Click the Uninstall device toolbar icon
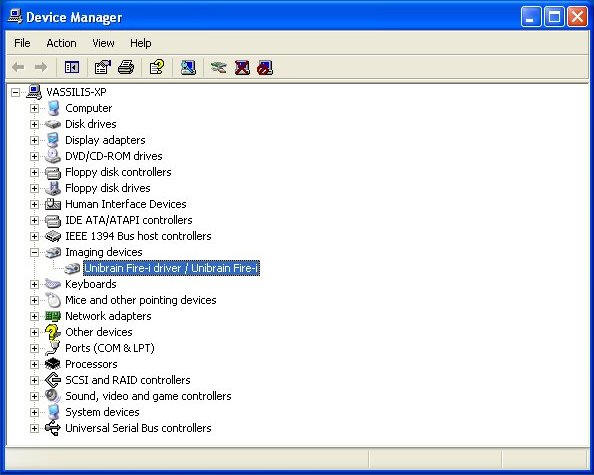The image size is (594, 475). [x=242, y=68]
